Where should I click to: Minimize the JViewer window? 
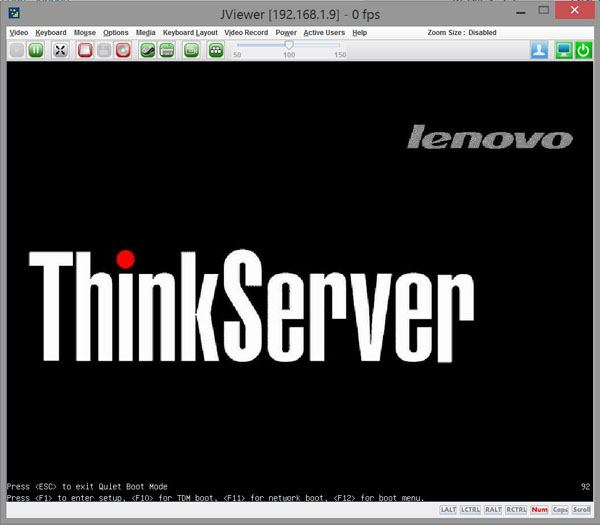pos(520,12)
